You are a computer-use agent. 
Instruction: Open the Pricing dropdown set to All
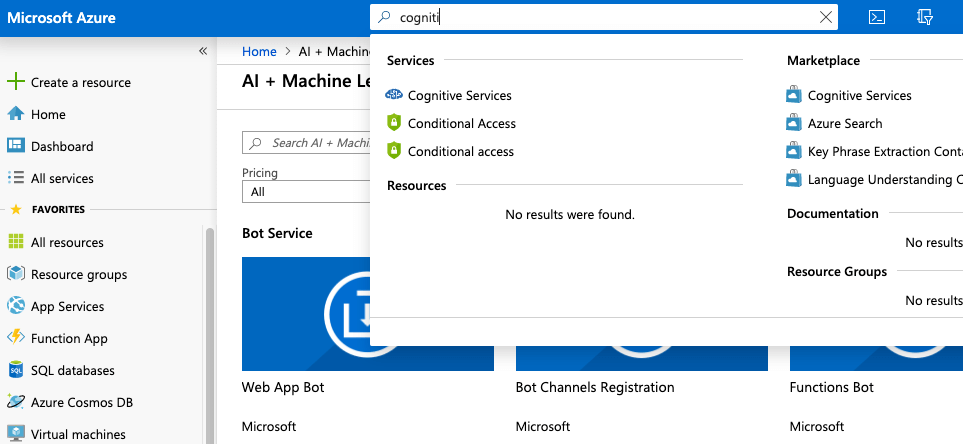tap(305, 192)
